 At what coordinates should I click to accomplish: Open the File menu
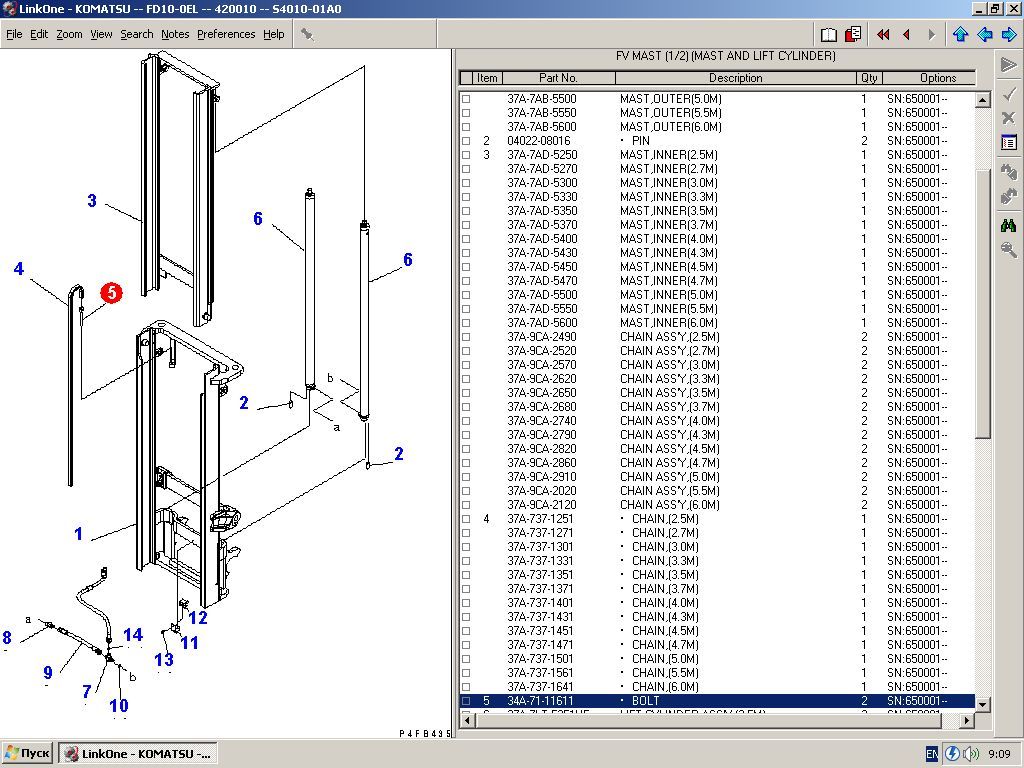(x=14, y=34)
